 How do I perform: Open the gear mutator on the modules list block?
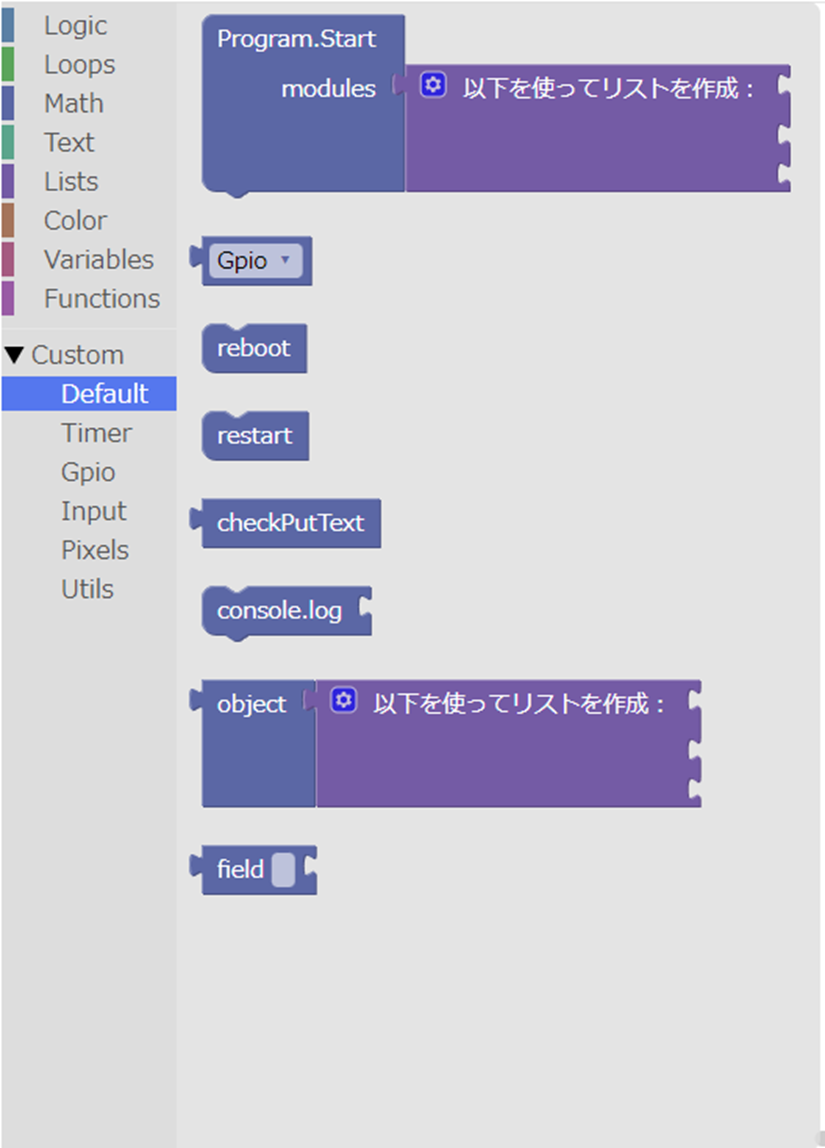433,86
